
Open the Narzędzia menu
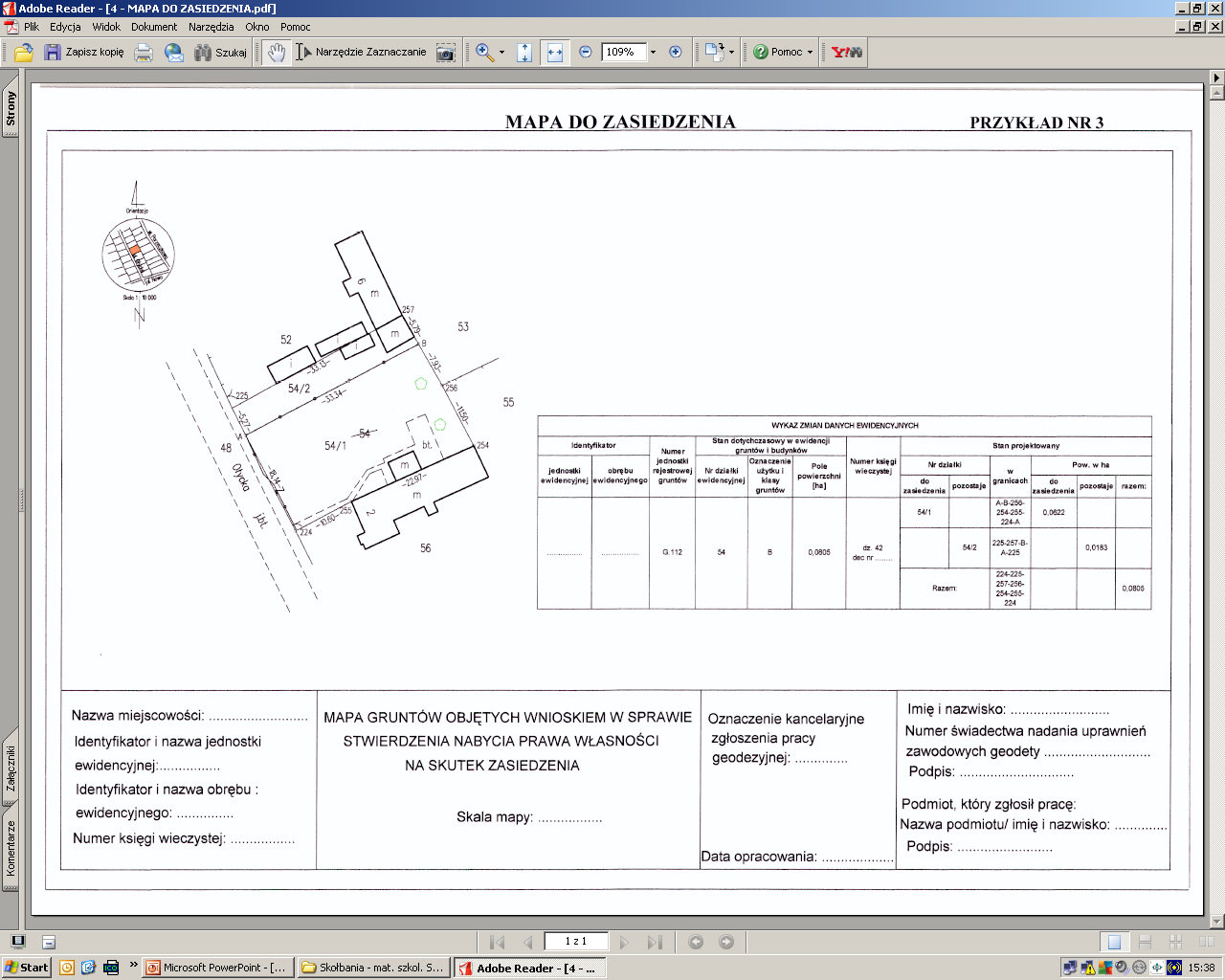click(x=211, y=27)
